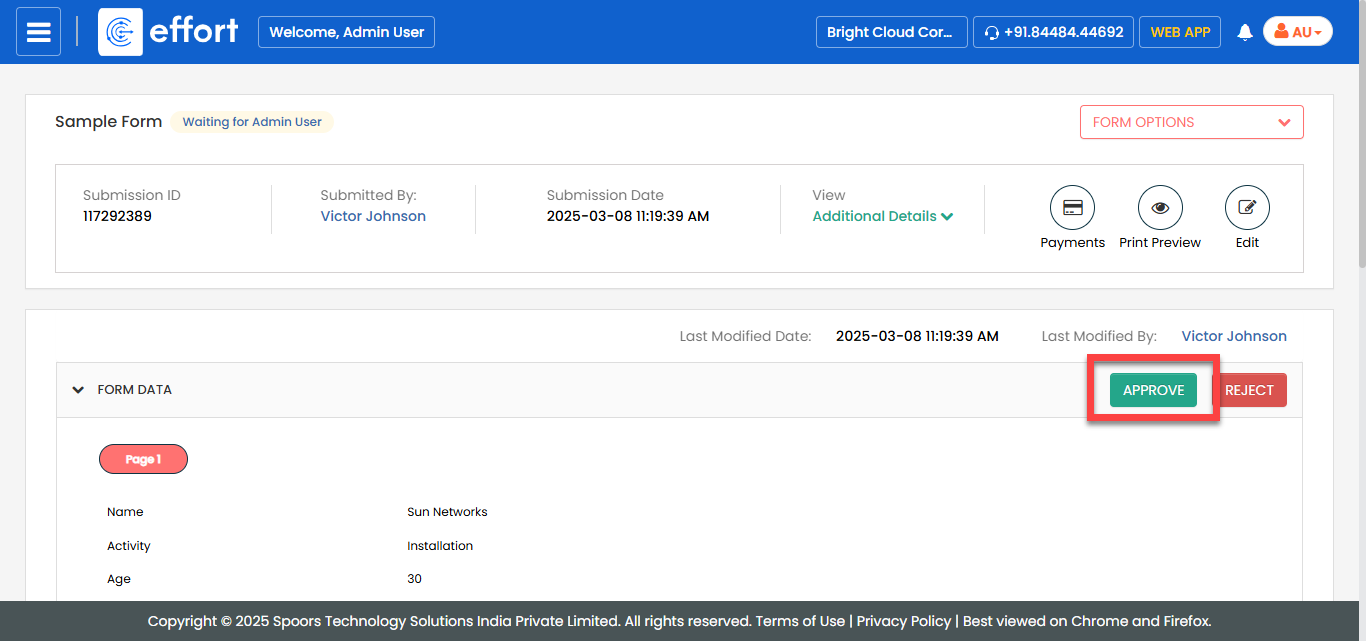Collapse the FORM DATA section
The height and width of the screenshot is (641, 1366).
78,390
